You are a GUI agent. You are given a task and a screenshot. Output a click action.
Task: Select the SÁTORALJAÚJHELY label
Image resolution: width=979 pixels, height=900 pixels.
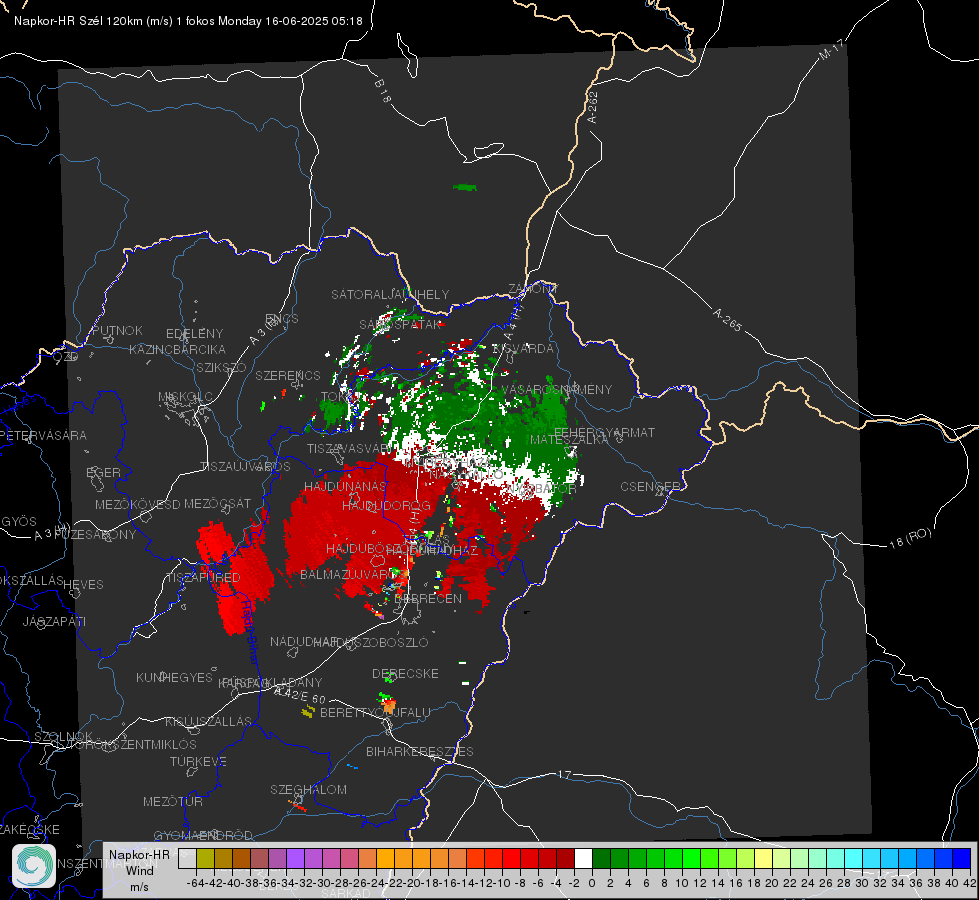[x=390, y=294]
